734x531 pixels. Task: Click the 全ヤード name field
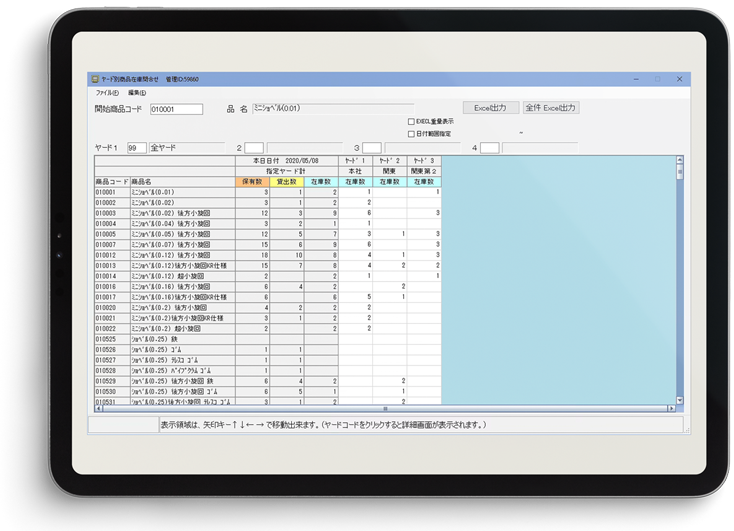tap(187, 148)
